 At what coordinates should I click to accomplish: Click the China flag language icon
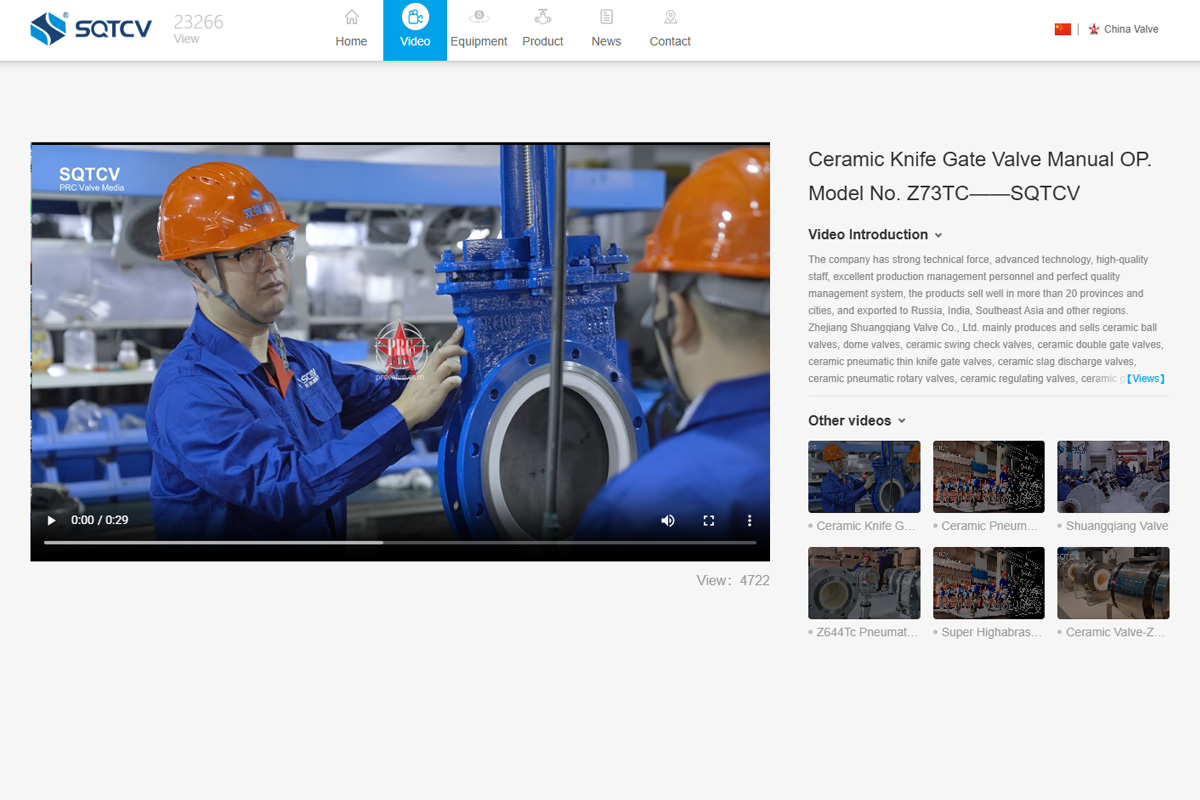pos(1062,29)
